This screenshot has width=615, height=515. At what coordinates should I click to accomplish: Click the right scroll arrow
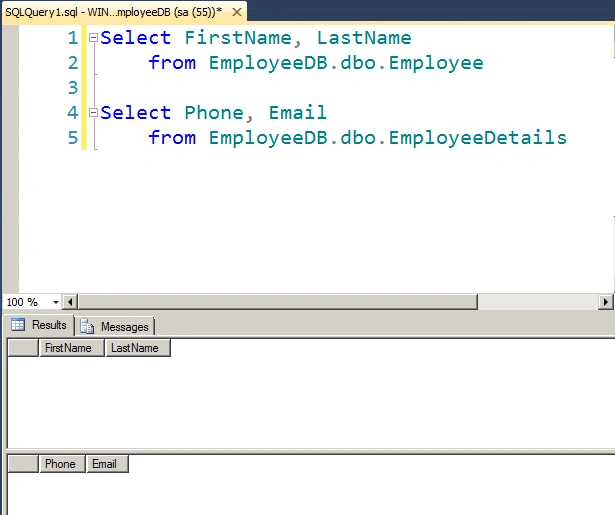[x=605, y=302]
